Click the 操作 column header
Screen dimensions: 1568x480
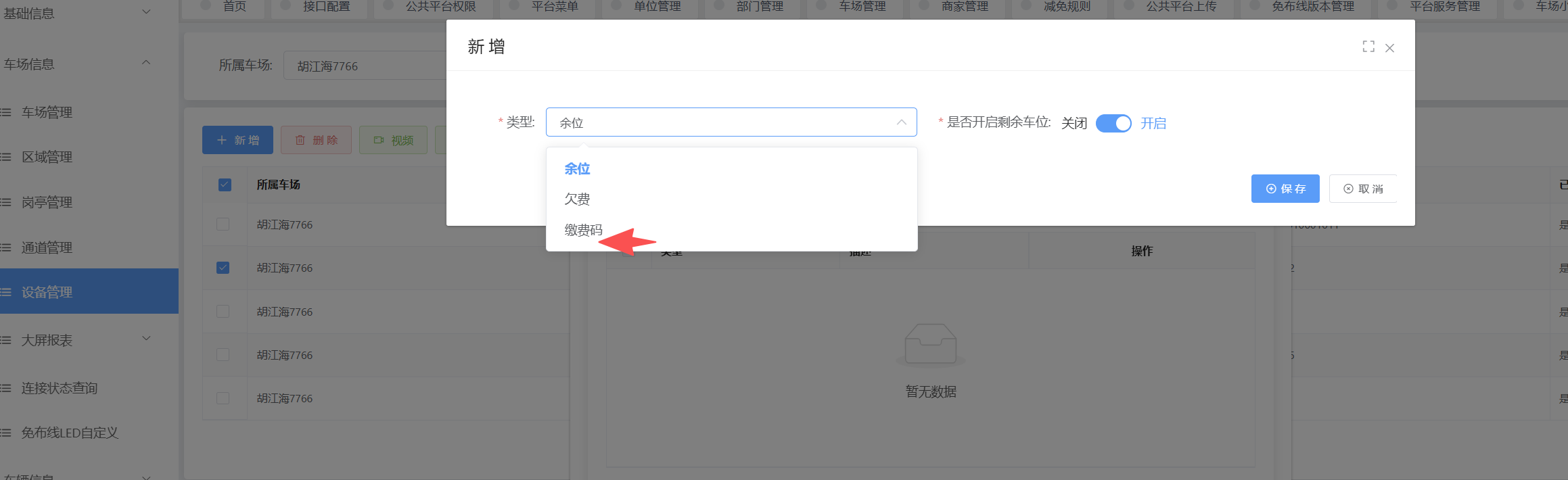[1142, 251]
